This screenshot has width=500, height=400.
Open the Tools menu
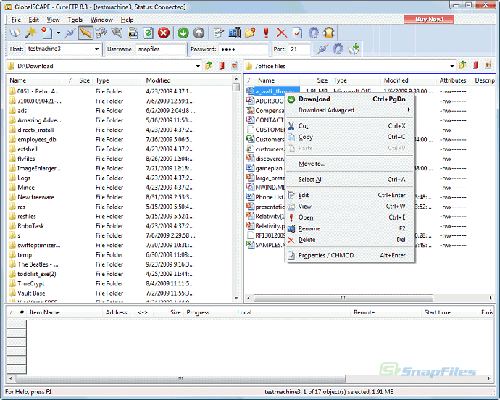75,20
